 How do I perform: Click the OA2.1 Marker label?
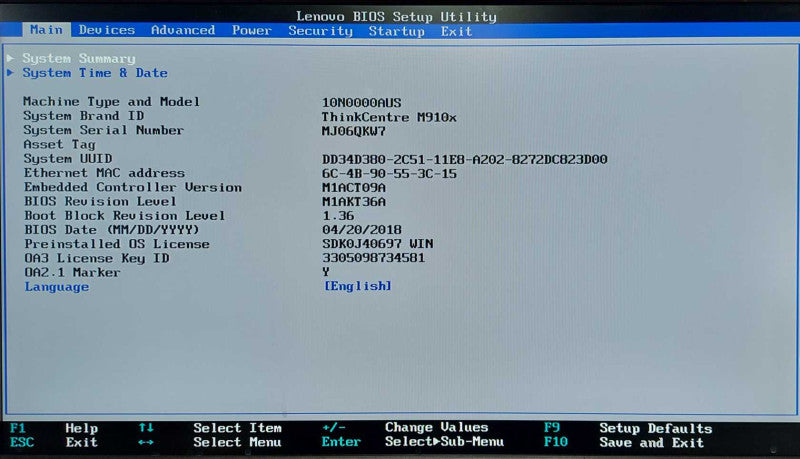[x=72, y=272]
